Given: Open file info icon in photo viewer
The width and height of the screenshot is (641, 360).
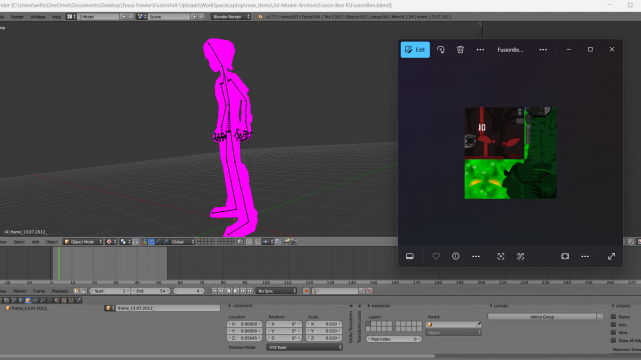Looking at the screenshot, I should 456,256.
